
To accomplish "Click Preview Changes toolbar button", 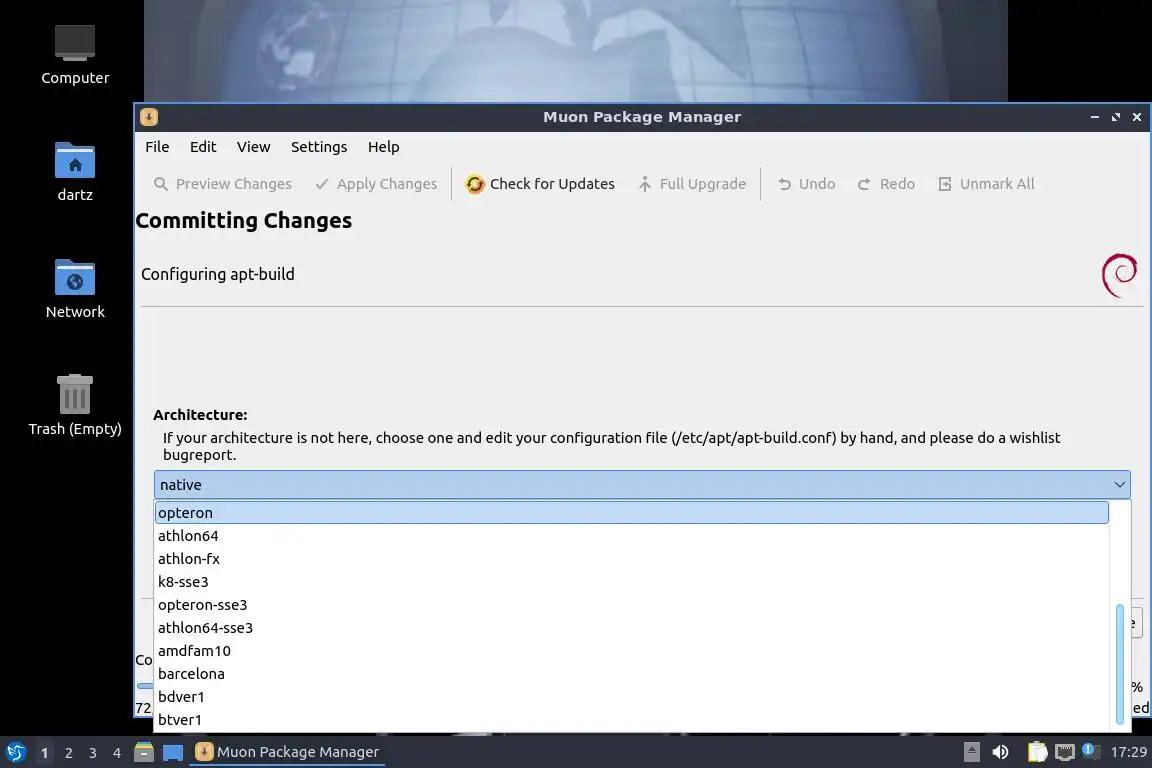I will coord(223,184).
